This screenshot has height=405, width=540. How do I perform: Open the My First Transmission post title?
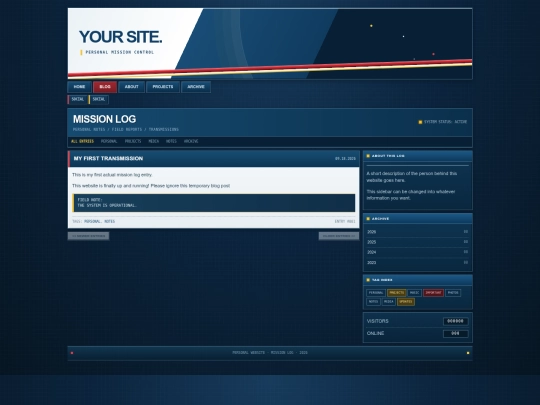[x=108, y=158]
